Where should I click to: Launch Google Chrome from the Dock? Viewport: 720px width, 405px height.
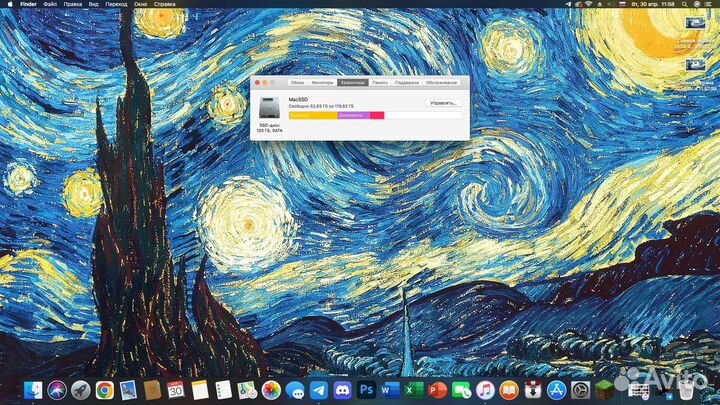(103, 390)
